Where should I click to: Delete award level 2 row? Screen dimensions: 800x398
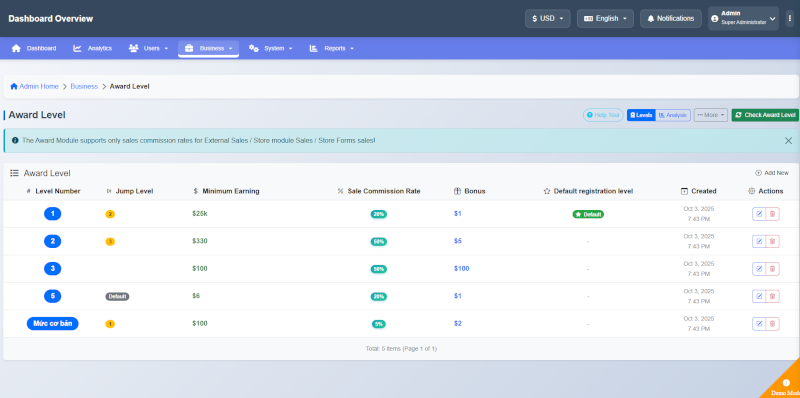tap(772, 241)
